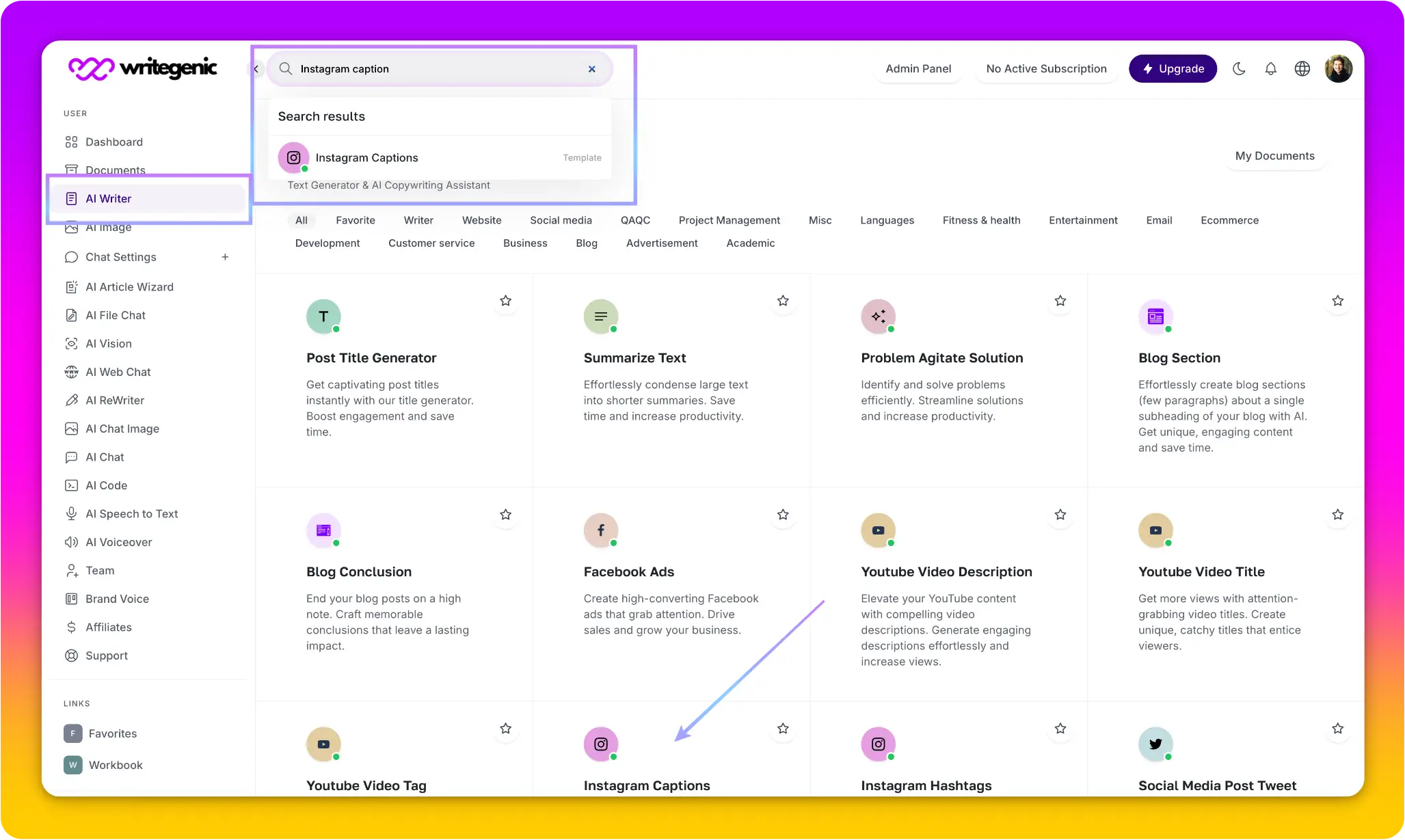Viewport: 1405px width, 840px height.
Task: Favorite the Youtube Video Description star
Action: coord(1060,515)
